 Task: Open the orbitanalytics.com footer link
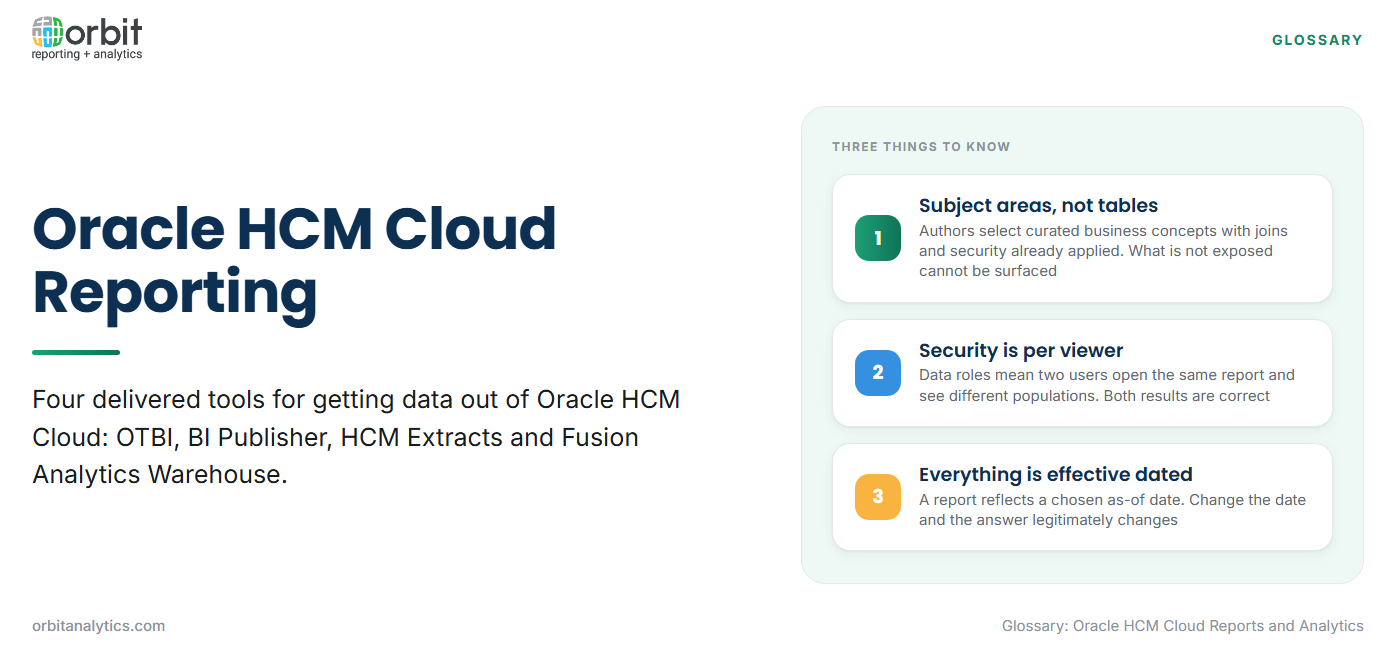[x=98, y=626]
